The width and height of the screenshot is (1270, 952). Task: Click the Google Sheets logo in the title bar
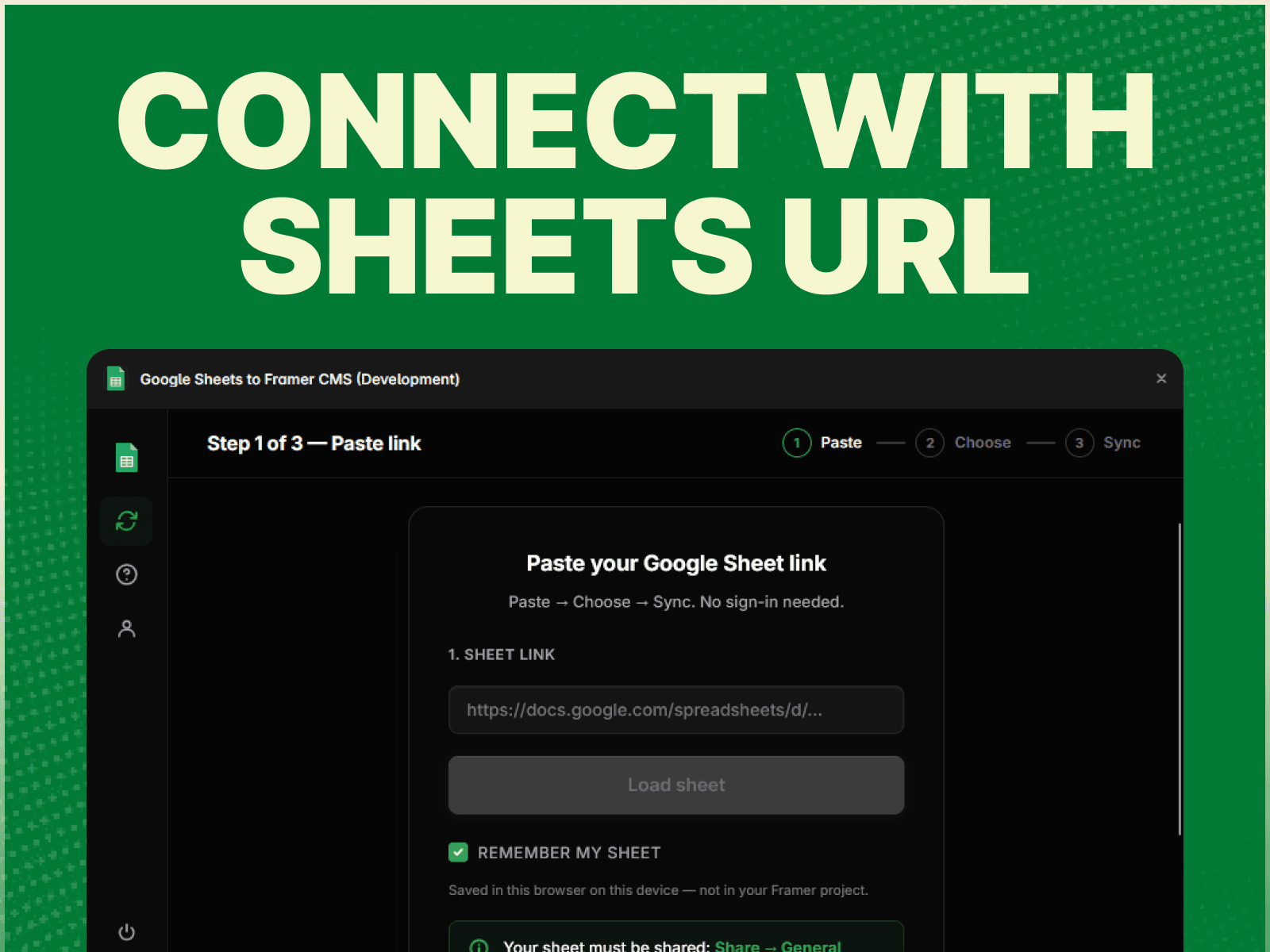tap(116, 378)
